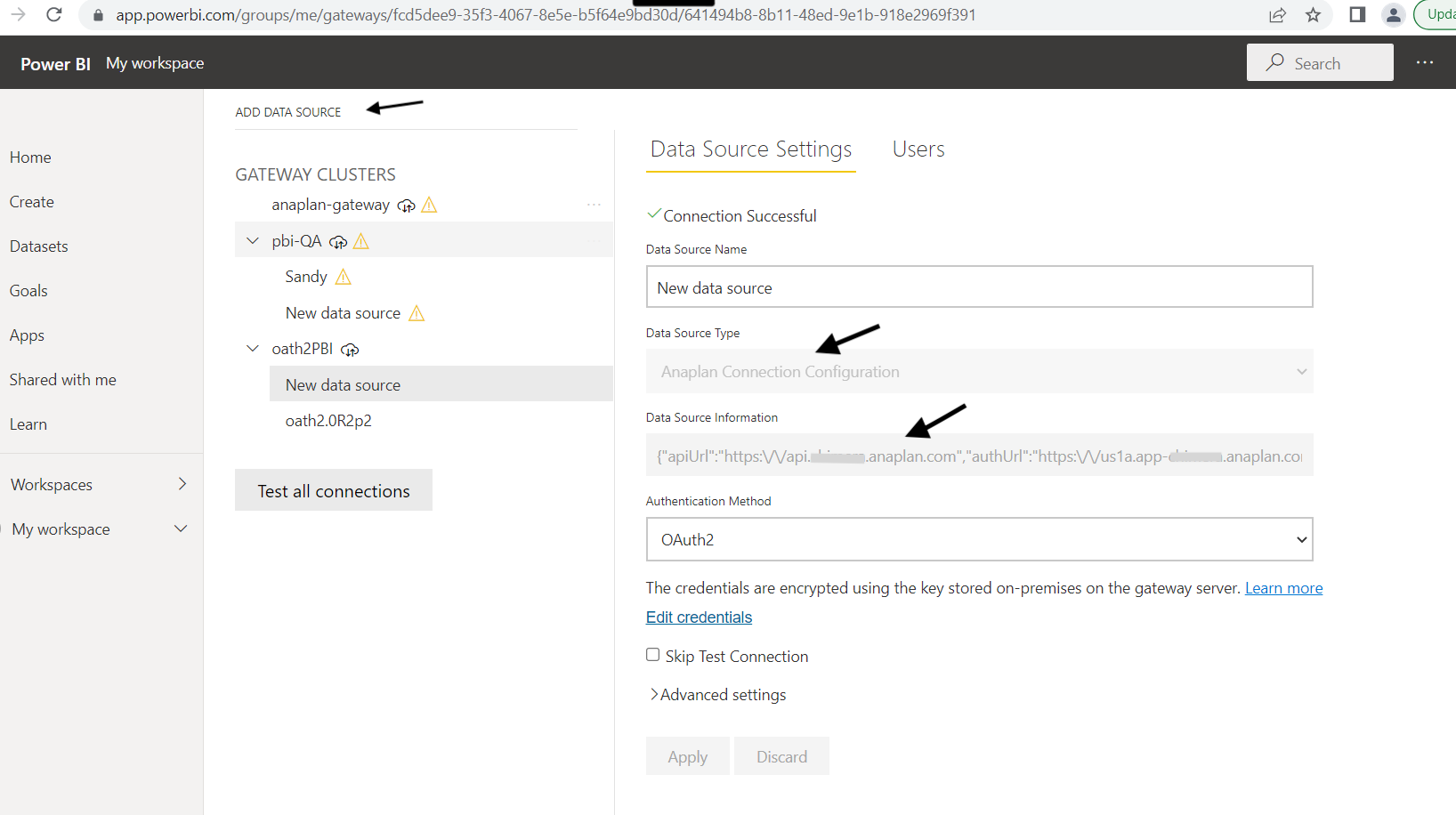Collapse the pbi-QA gateway cluster
Viewport: 1456px width, 815px height.
[253, 241]
